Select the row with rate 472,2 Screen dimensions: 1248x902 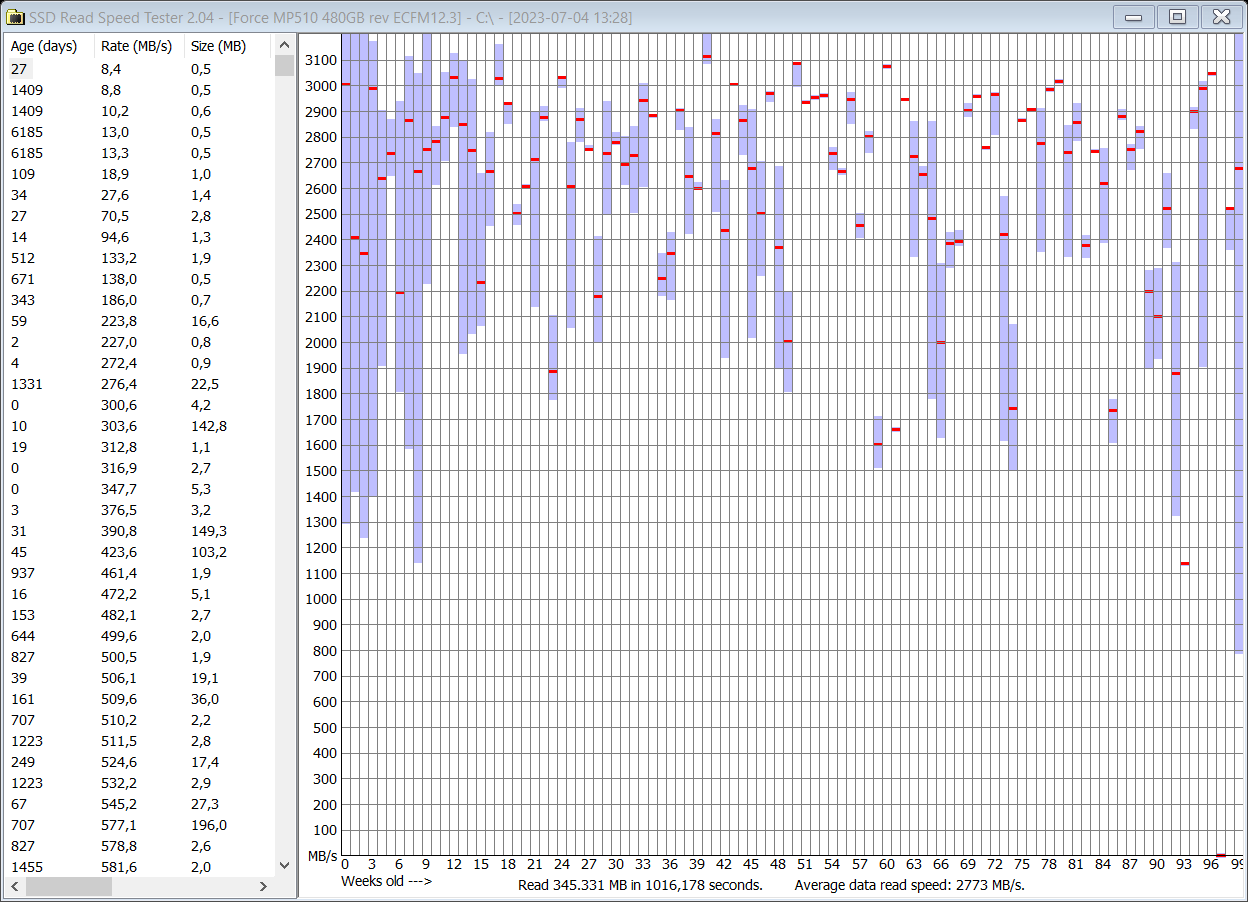point(139,594)
